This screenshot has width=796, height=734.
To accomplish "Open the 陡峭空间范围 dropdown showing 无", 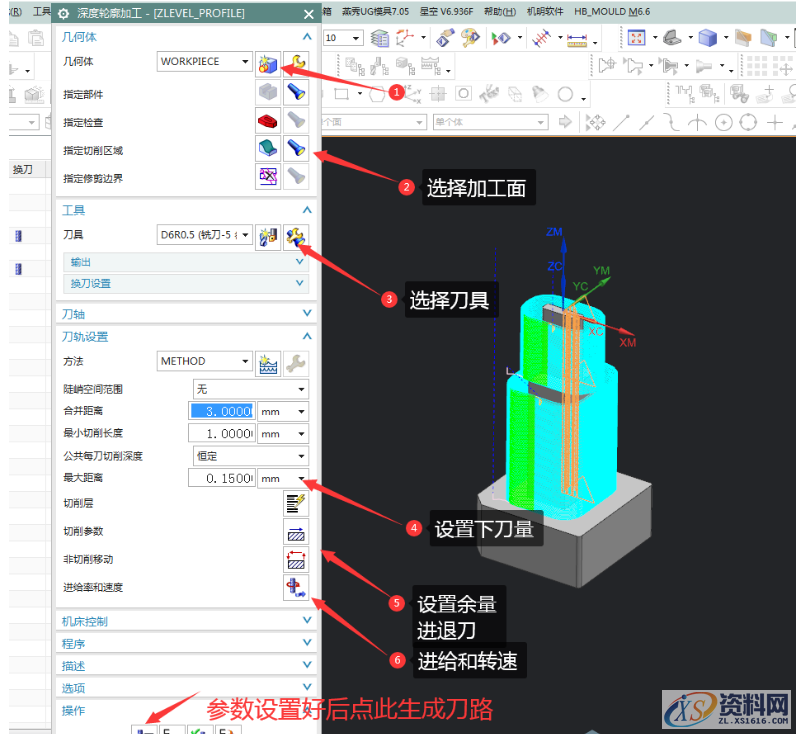I will tap(251, 389).
